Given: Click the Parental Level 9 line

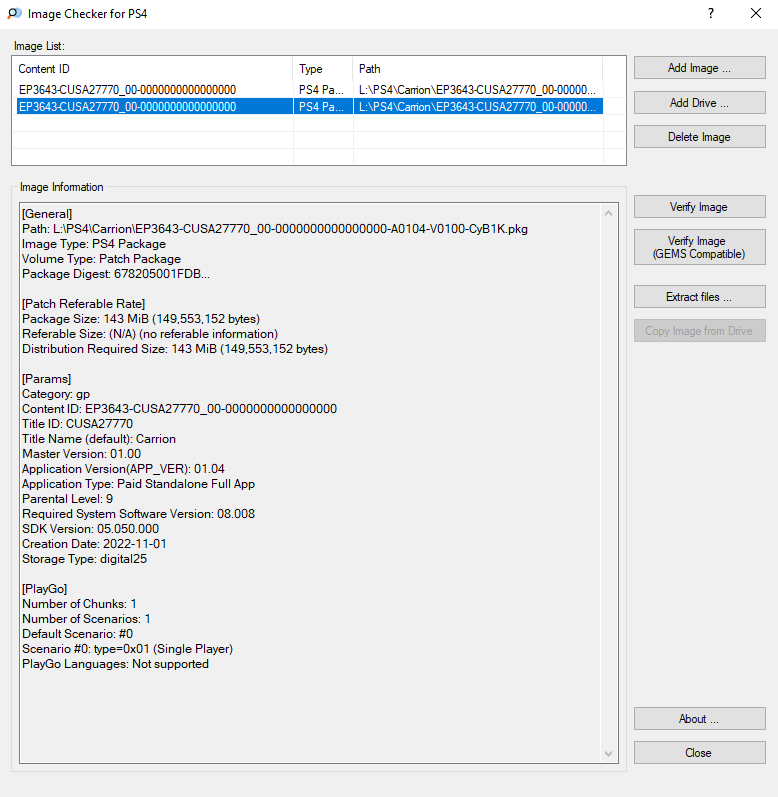Looking at the screenshot, I should point(68,499).
